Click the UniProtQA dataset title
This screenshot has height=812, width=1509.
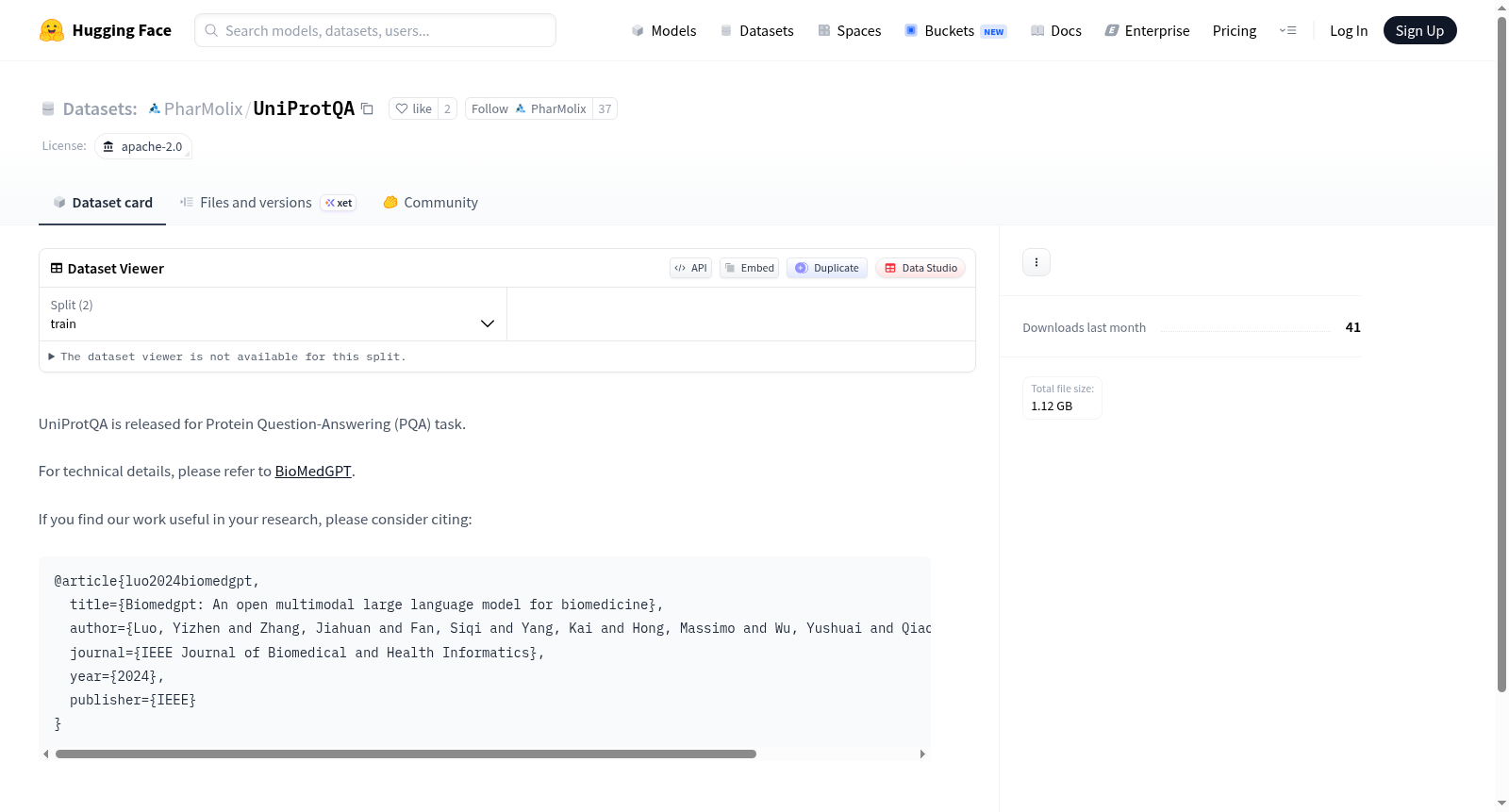click(304, 108)
